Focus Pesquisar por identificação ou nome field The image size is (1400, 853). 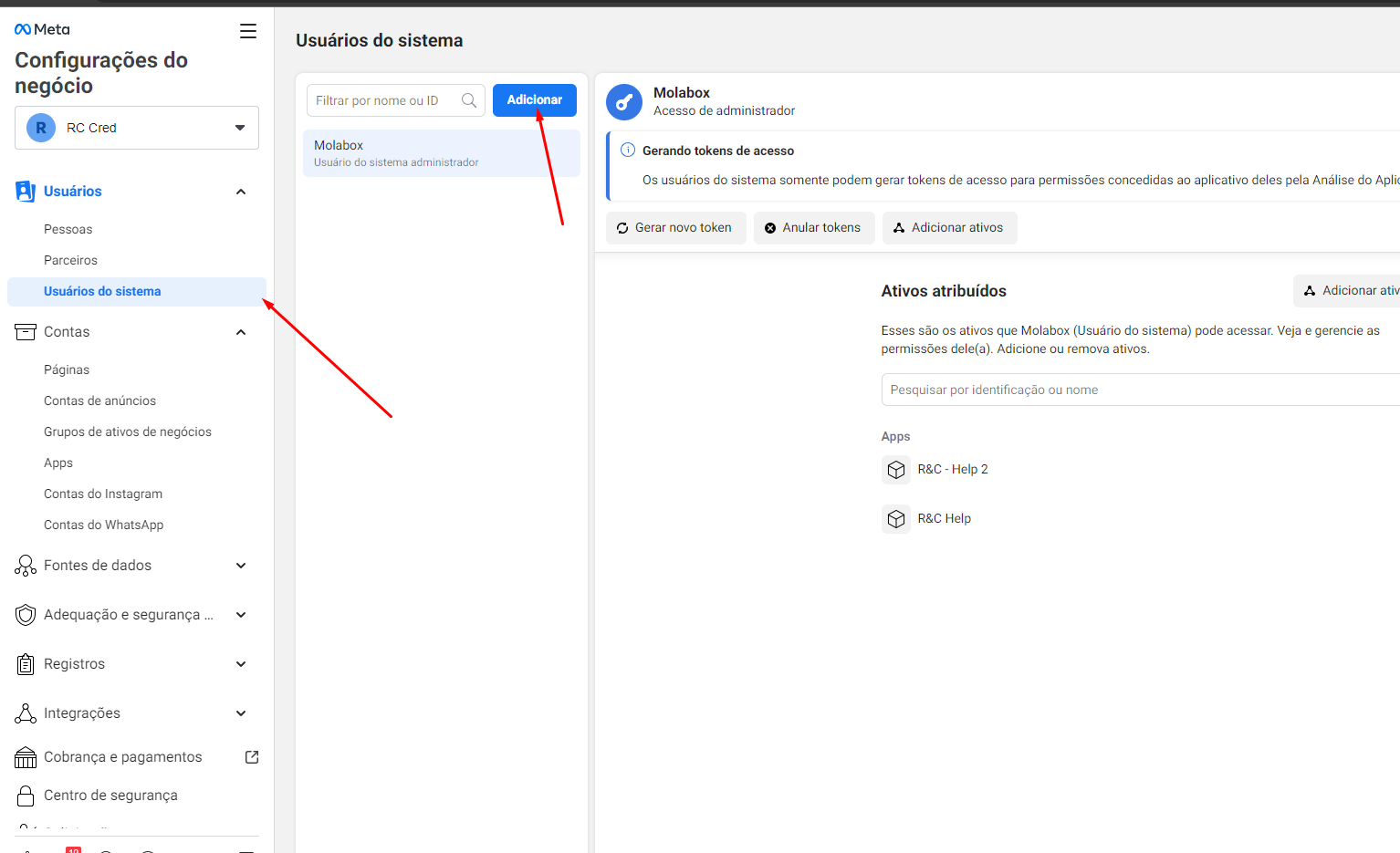pyautogui.click(x=1141, y=390)
